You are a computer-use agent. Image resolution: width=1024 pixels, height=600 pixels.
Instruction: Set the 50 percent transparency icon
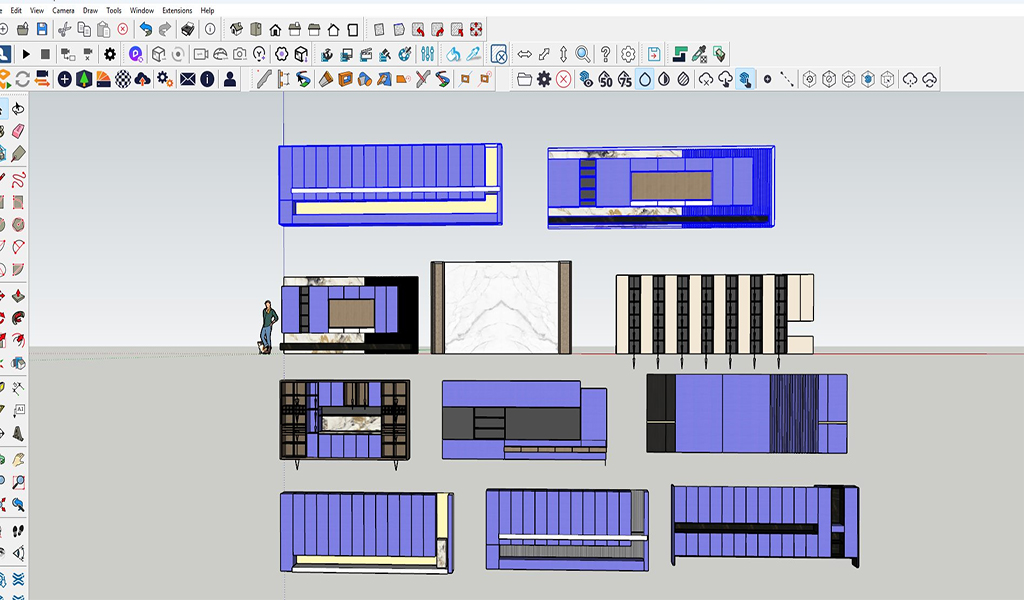coord(605,79)
